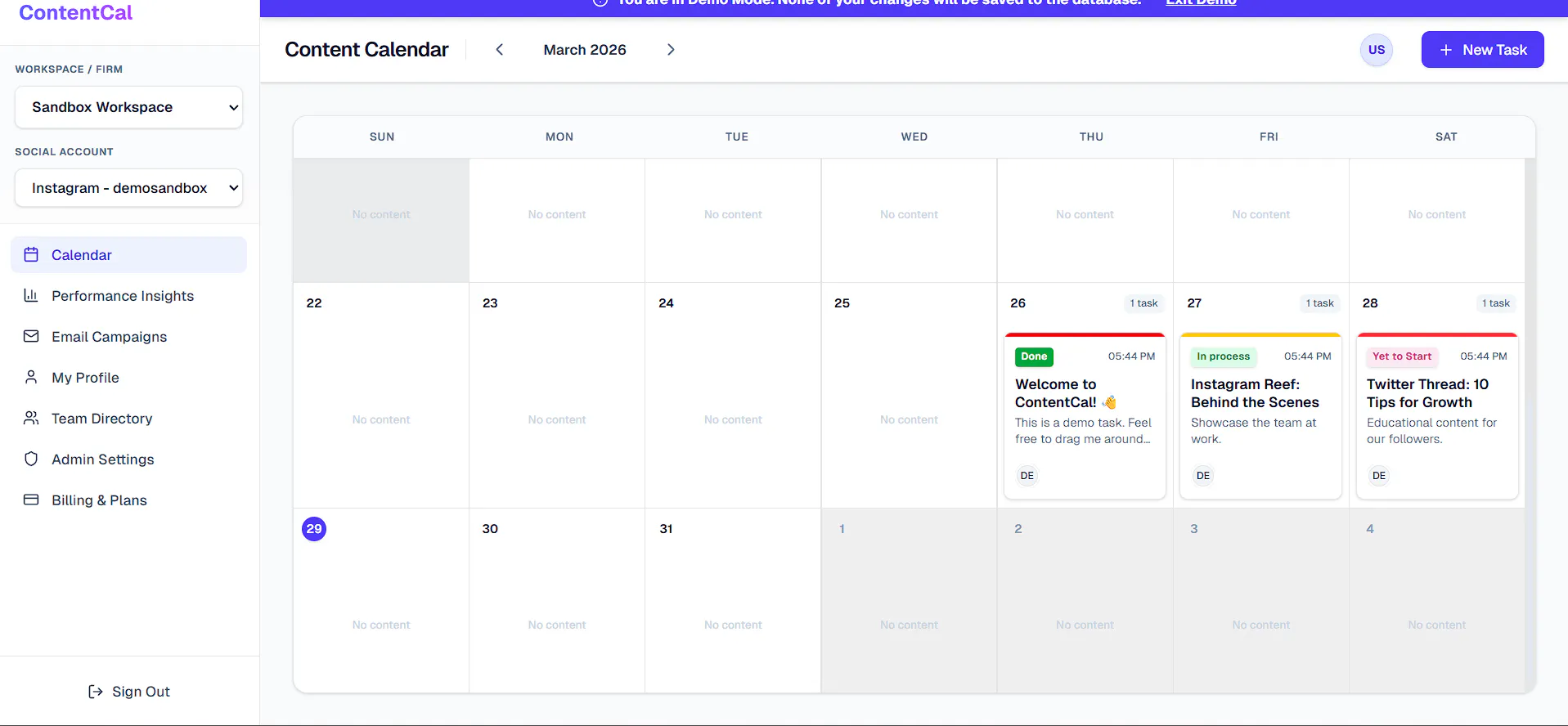Click the Exit Demo link in banner

click(1201, 2)
